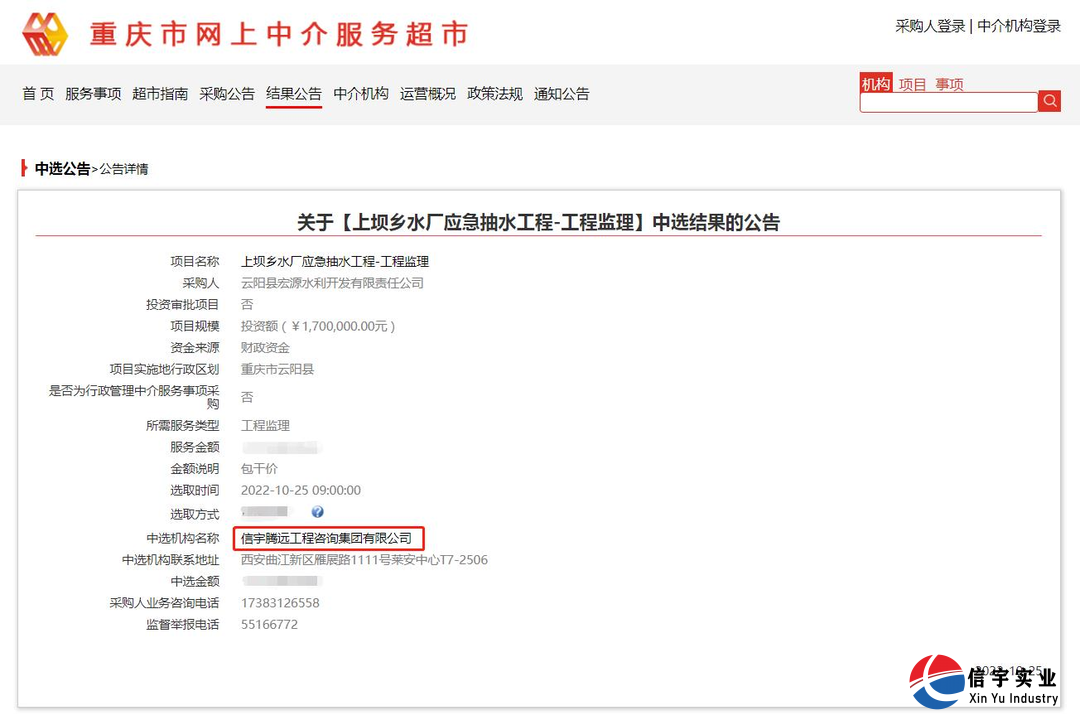Open the 政策法规 menu item
Screen dimensions: 1080x725
[x=495, y=93]
